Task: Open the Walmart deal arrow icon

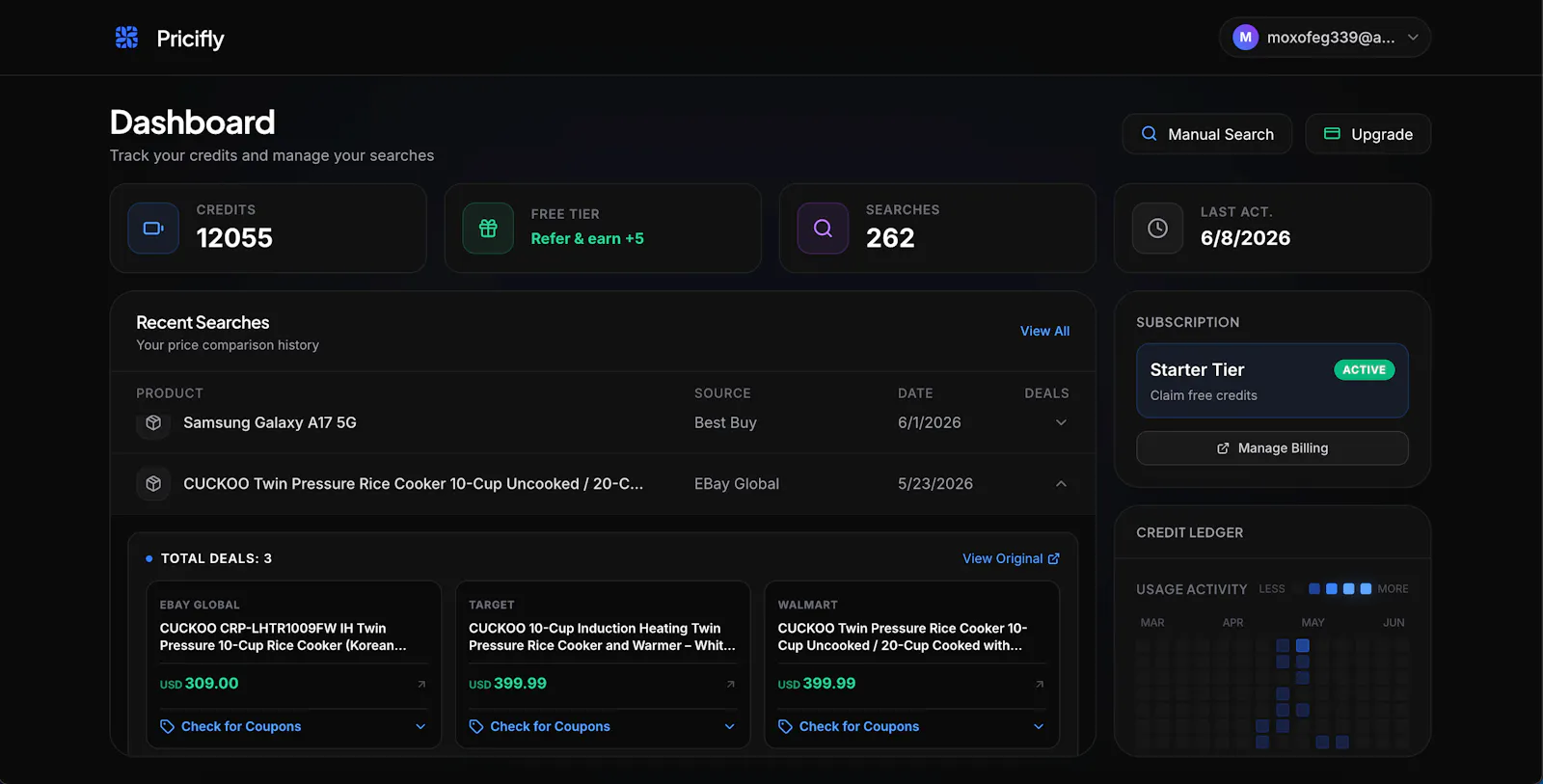Action: pos(1040,684)
